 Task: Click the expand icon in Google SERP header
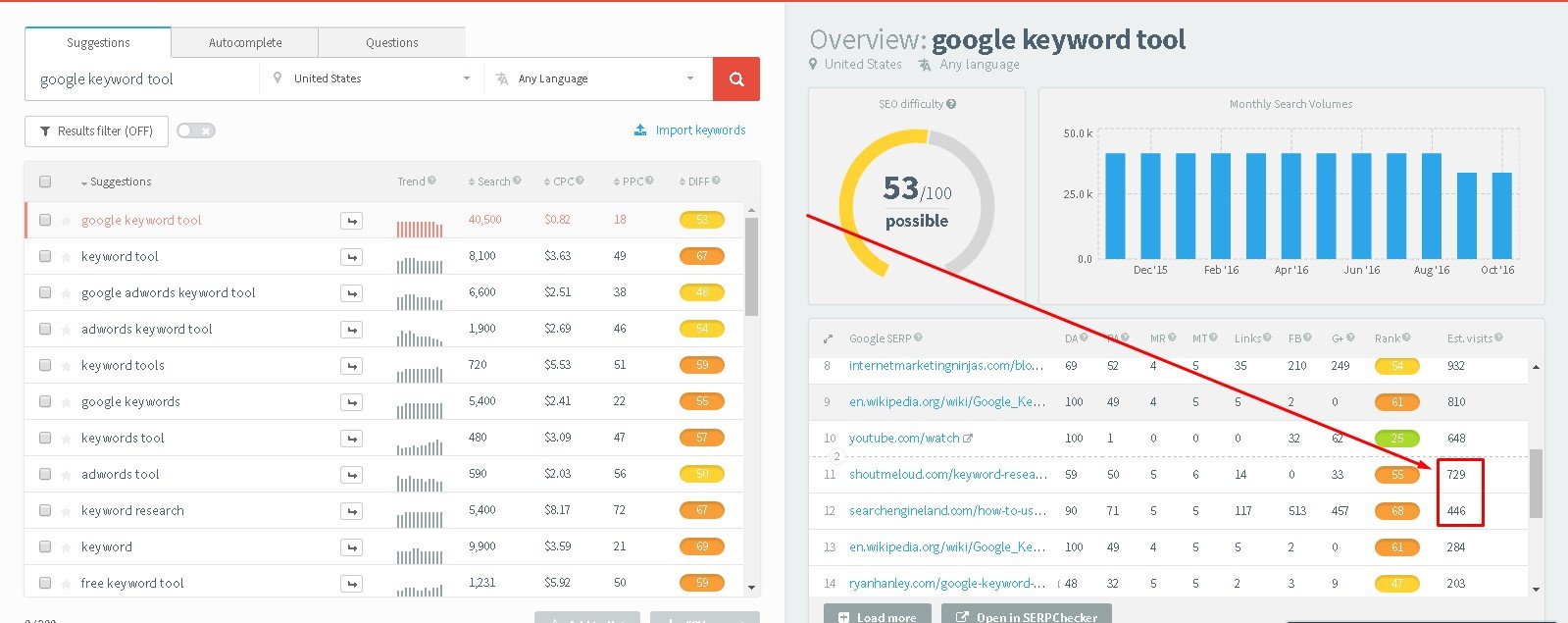pos(828,338)
